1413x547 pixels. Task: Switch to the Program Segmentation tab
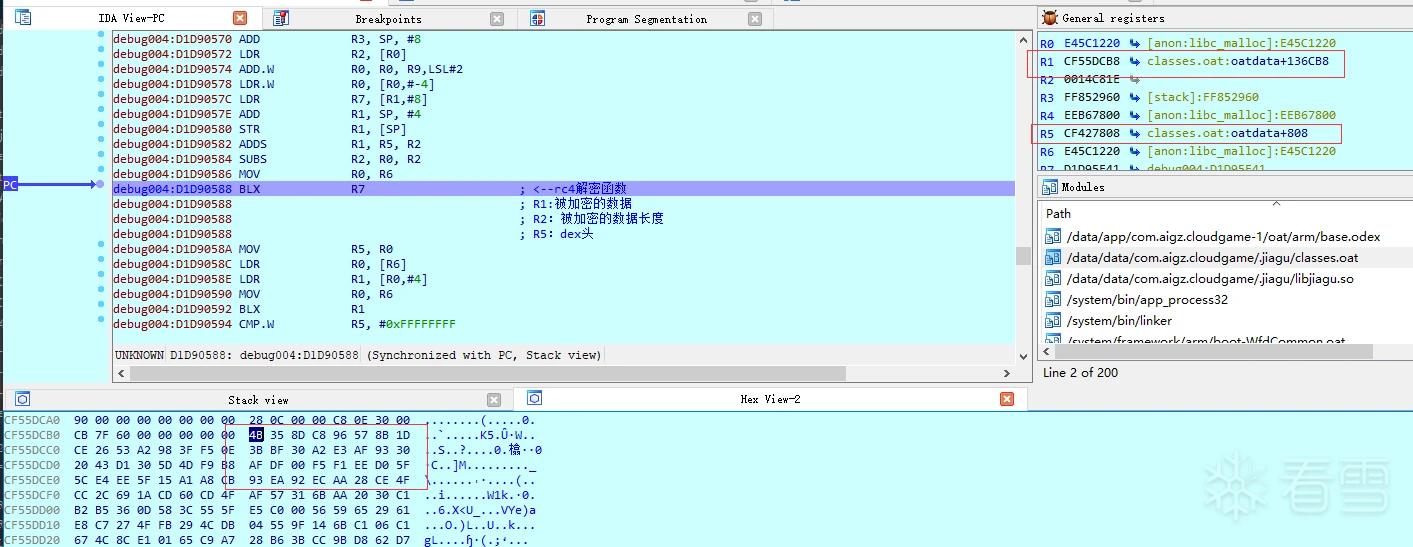tap(646, 19)
